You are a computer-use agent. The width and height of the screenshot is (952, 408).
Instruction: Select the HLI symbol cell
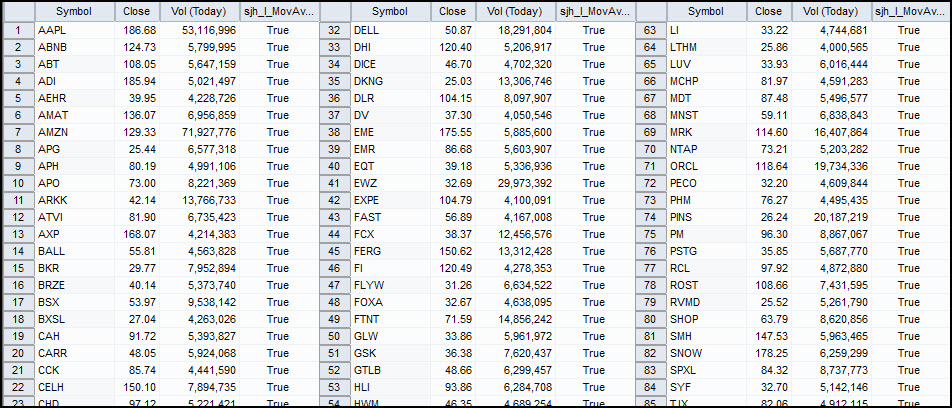391,387
